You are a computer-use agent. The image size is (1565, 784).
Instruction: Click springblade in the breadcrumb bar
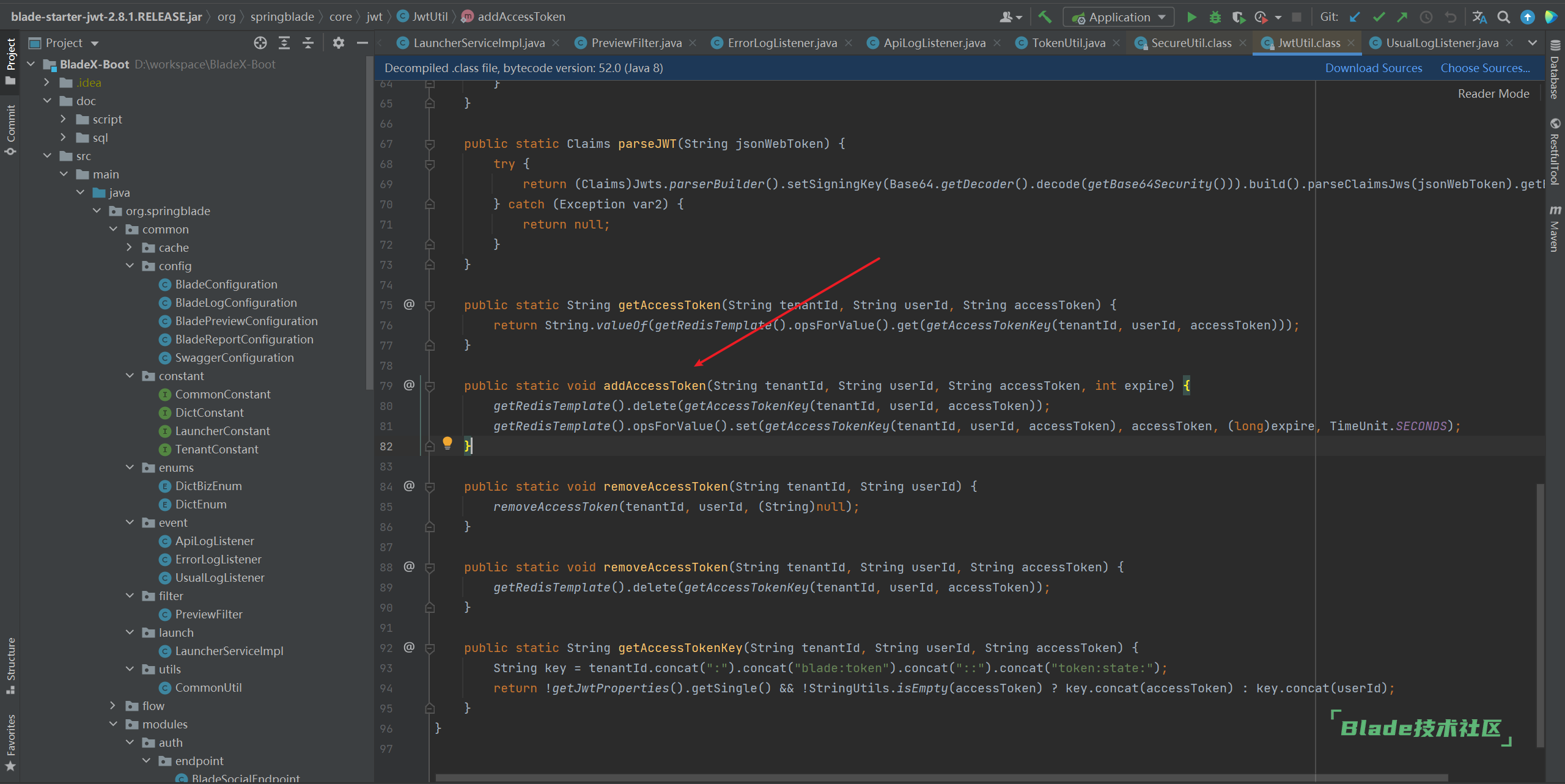tap(282, 16)
